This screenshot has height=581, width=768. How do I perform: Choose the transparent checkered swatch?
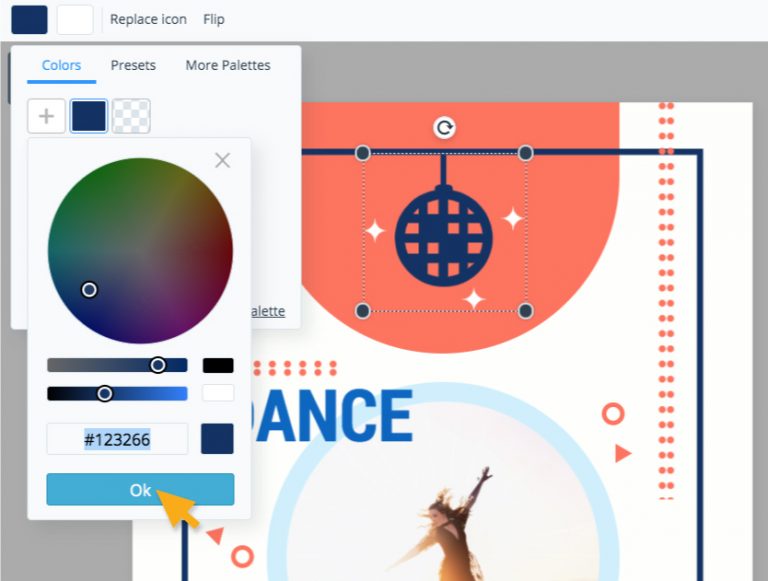(131, 116)
